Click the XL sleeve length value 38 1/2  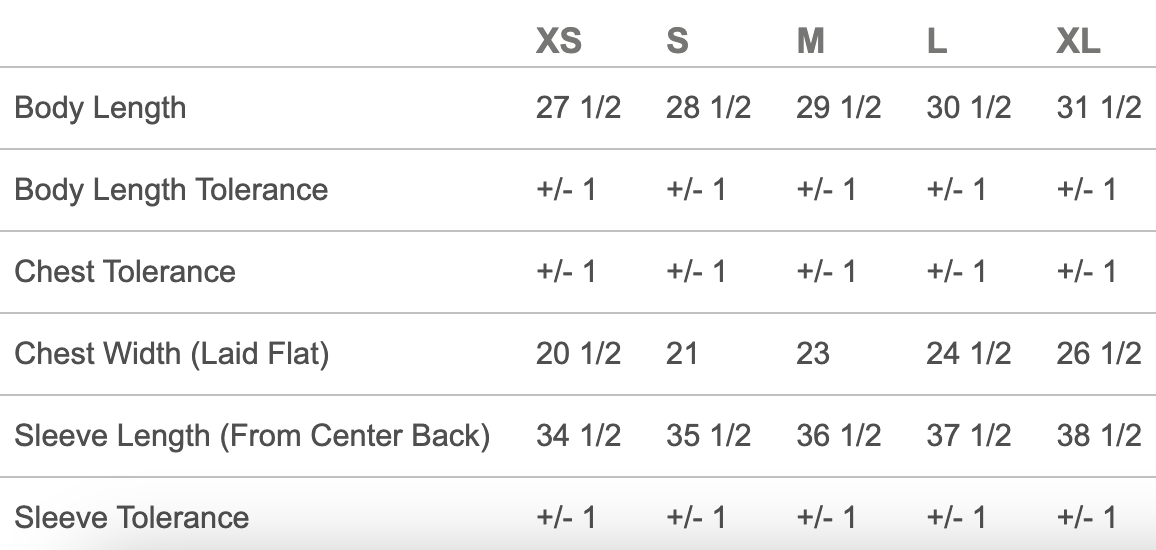(x=1098, y=436)
